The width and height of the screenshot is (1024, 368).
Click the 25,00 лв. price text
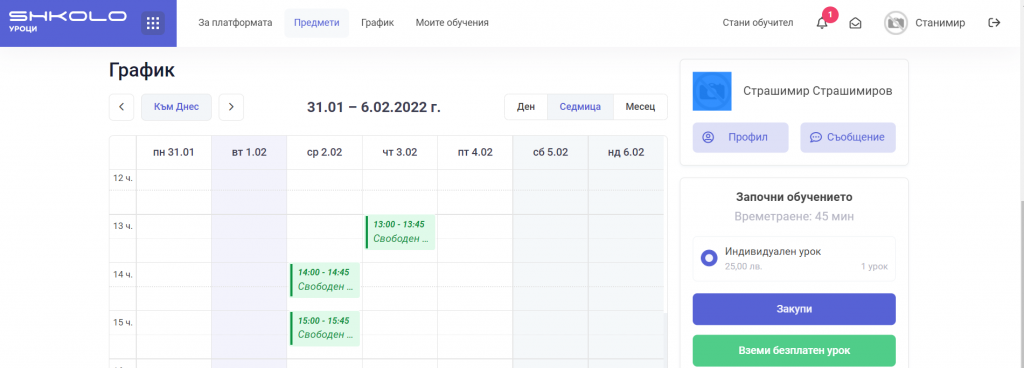click(x=744, y=267)
